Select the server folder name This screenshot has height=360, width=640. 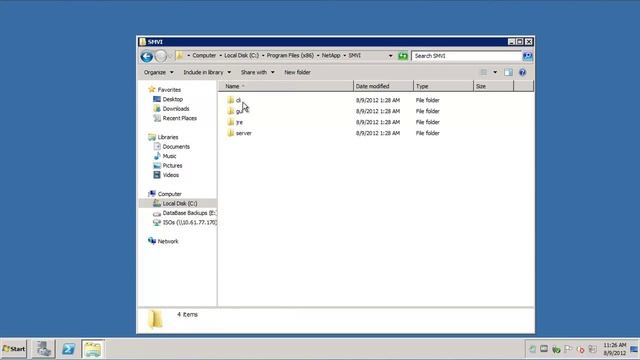244,133
